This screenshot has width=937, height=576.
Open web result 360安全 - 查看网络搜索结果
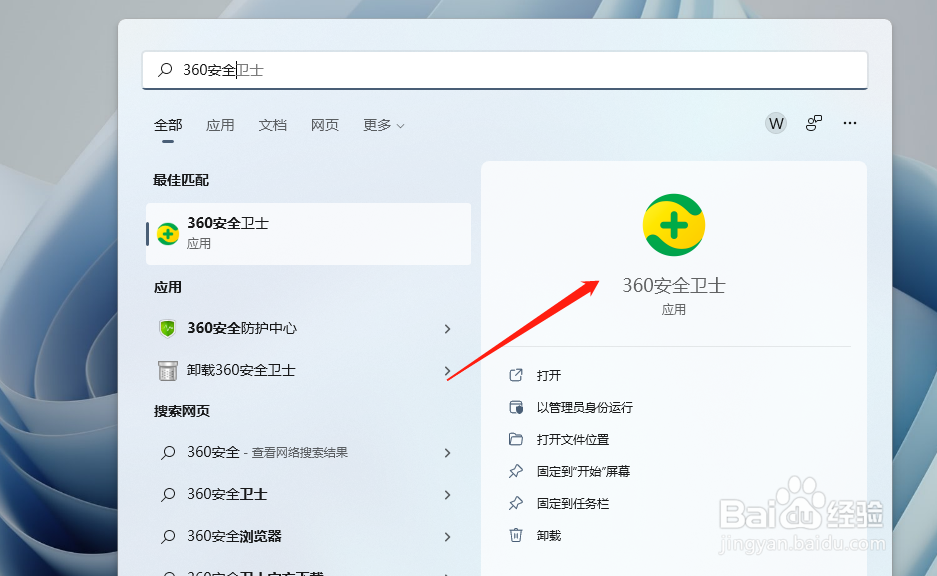(x=308, y=452)
